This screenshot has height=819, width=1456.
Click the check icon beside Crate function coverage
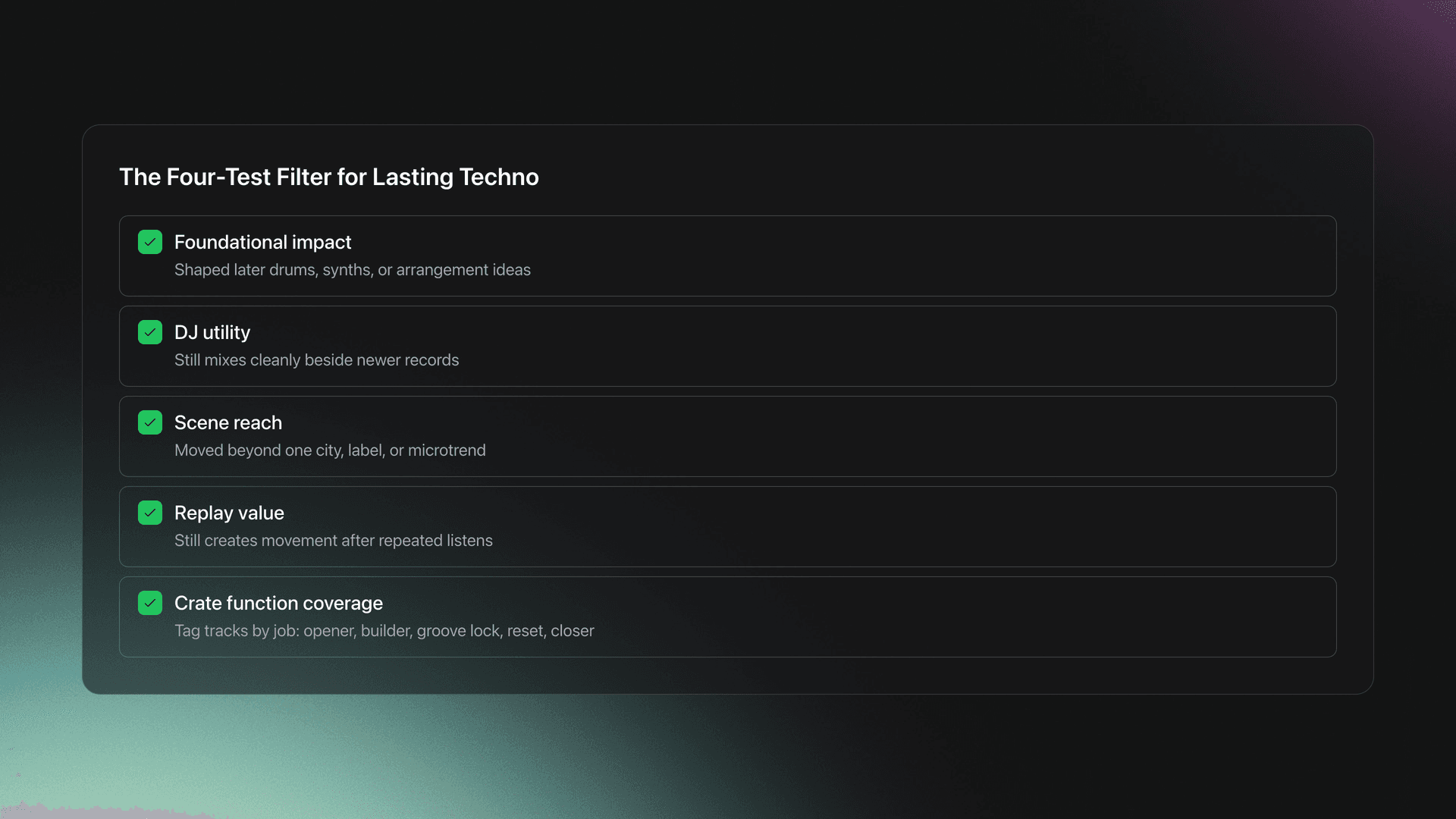click(x=149, y=603)
